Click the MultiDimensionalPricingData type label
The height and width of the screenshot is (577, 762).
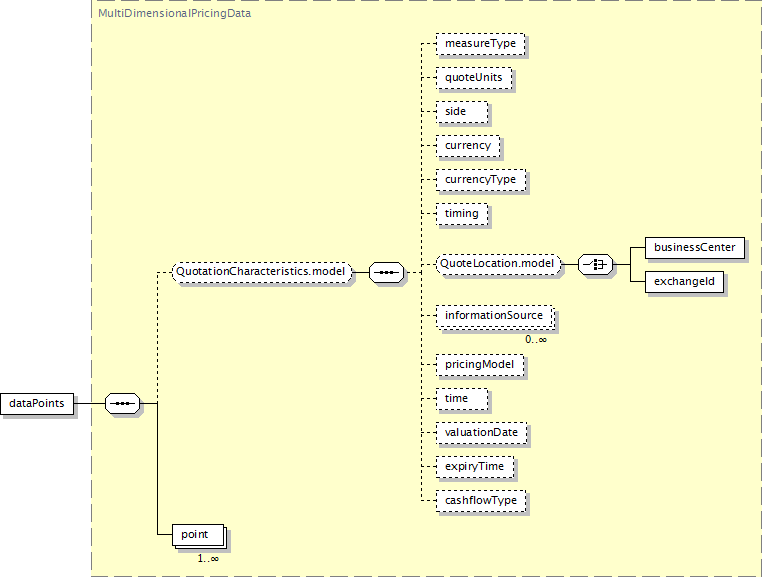coord(174,14)
